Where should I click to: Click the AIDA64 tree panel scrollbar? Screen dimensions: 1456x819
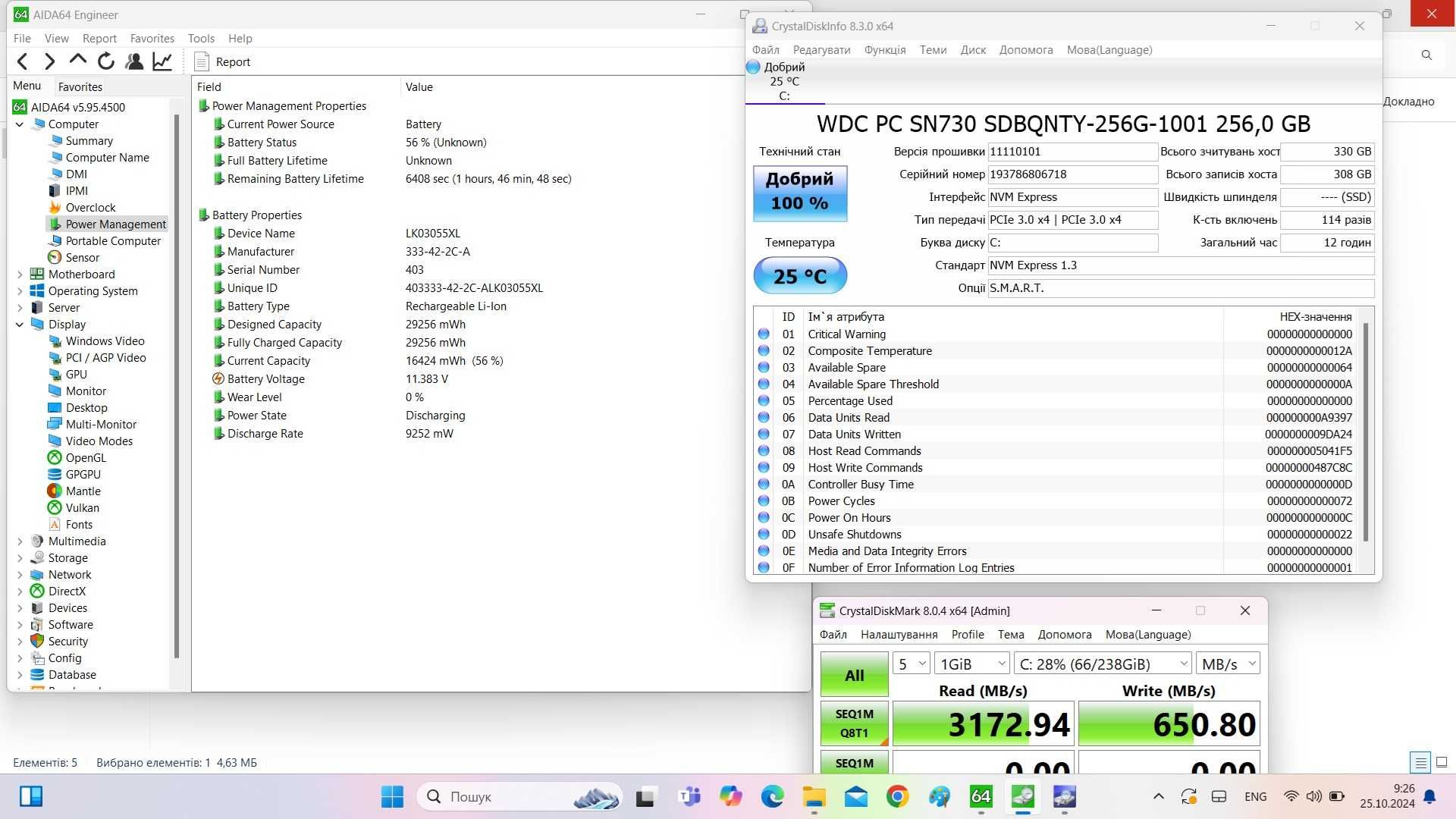177,387
